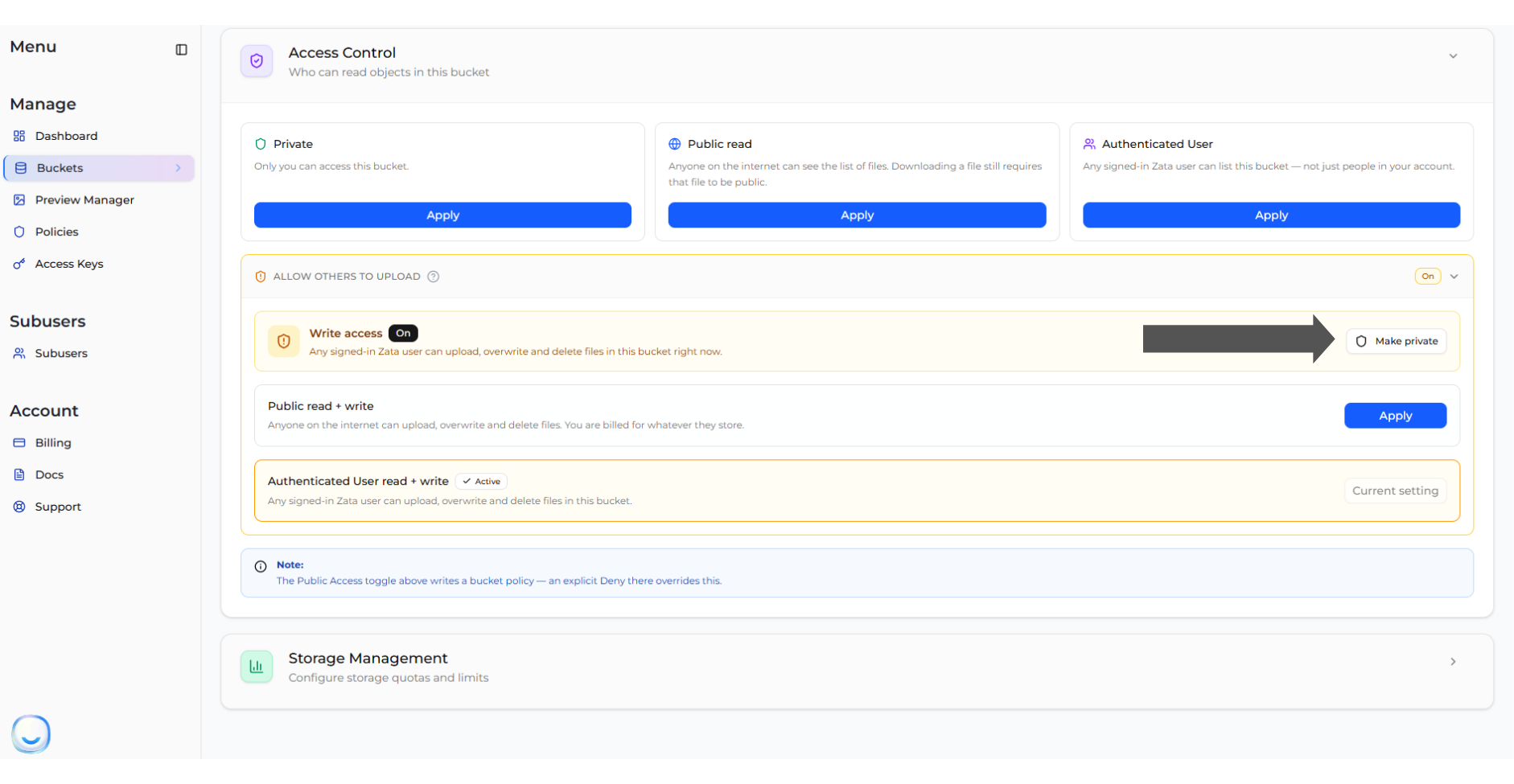Click the Storage Management heading
1514x784 pixels.
pos(368,659)
